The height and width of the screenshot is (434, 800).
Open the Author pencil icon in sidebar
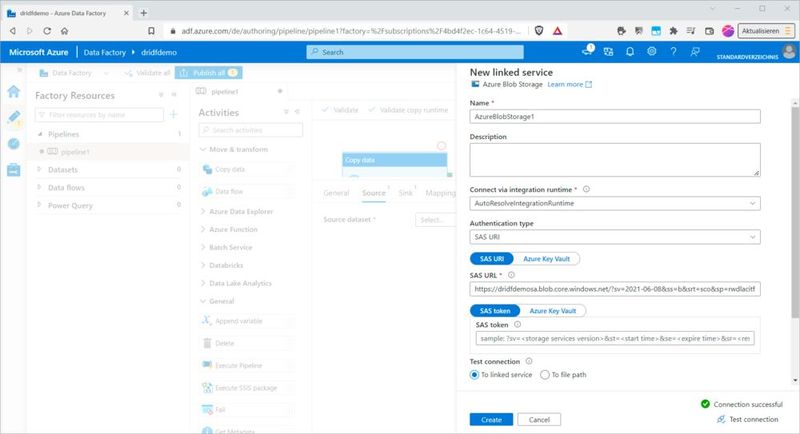point(14,117)
